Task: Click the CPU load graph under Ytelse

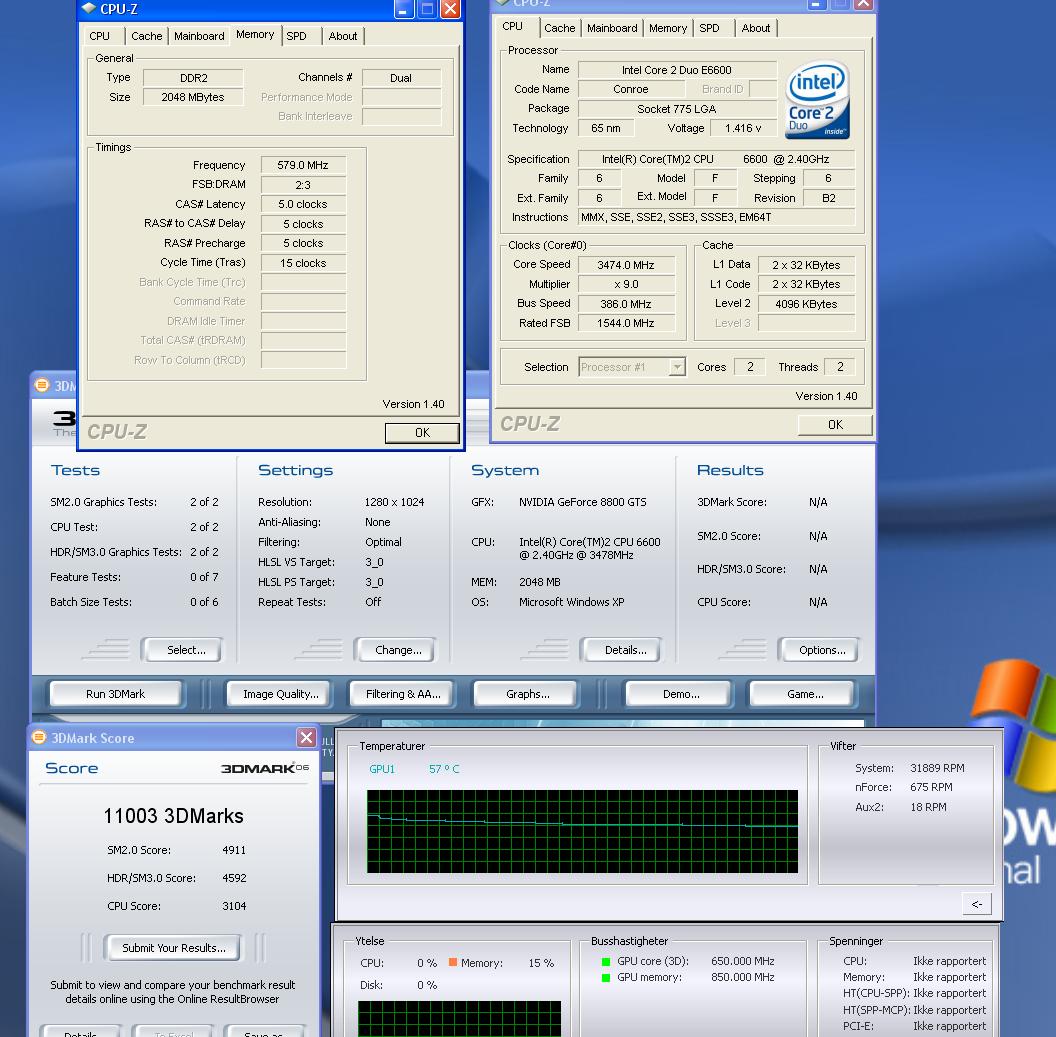Action: point(459,1019)
